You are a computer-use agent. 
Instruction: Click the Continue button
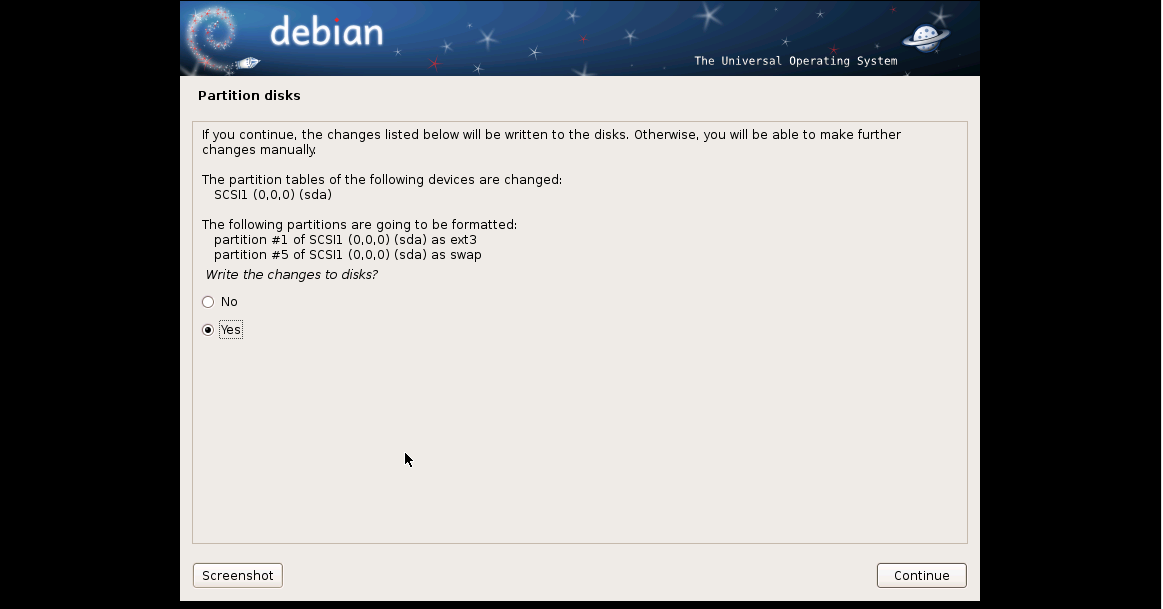pyautogui.click(x=921, y=576)
